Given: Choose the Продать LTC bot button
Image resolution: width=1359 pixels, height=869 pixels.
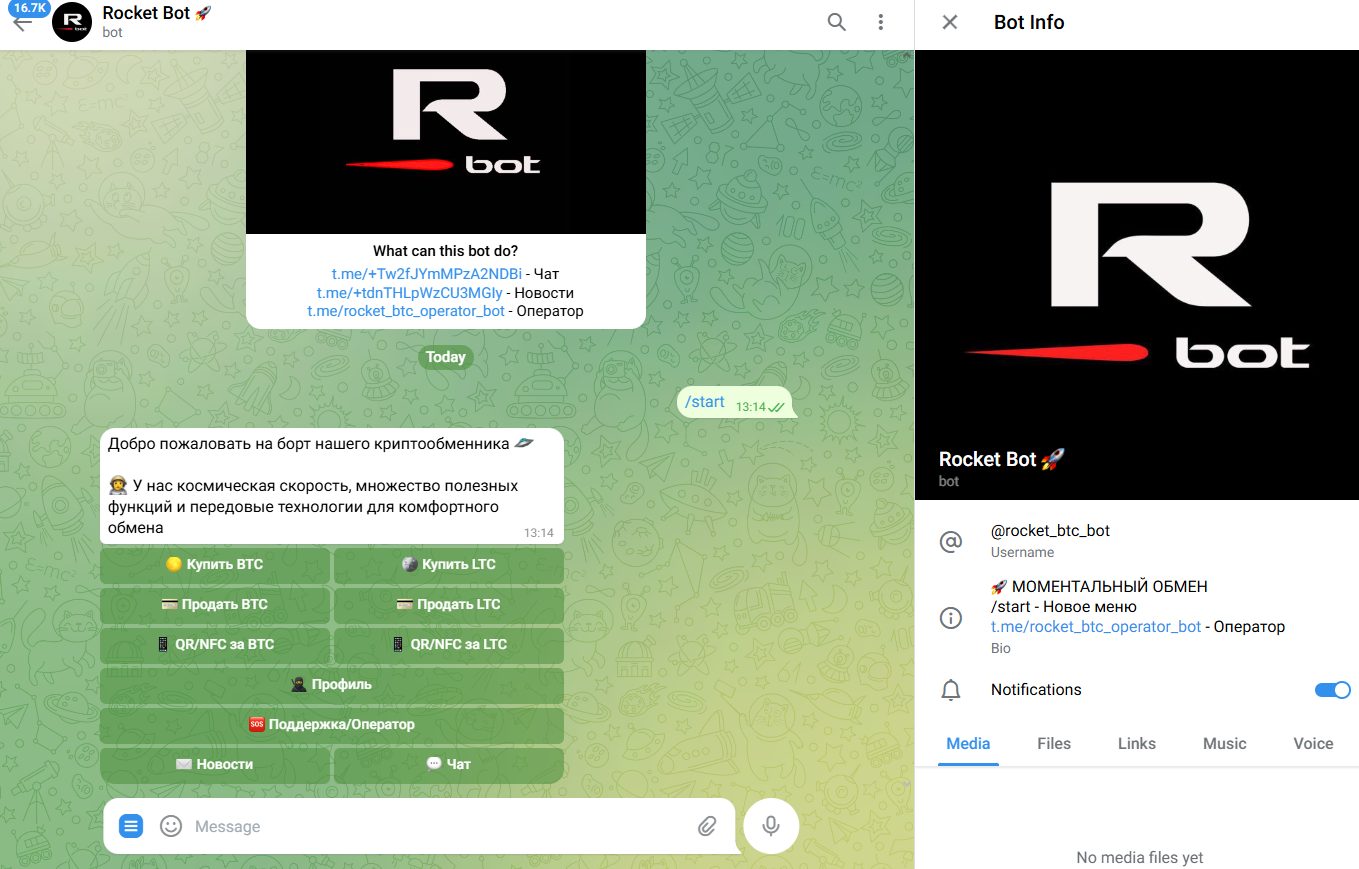Looking at the screenshot, I should pyautogui.click(x=449, y=605).
